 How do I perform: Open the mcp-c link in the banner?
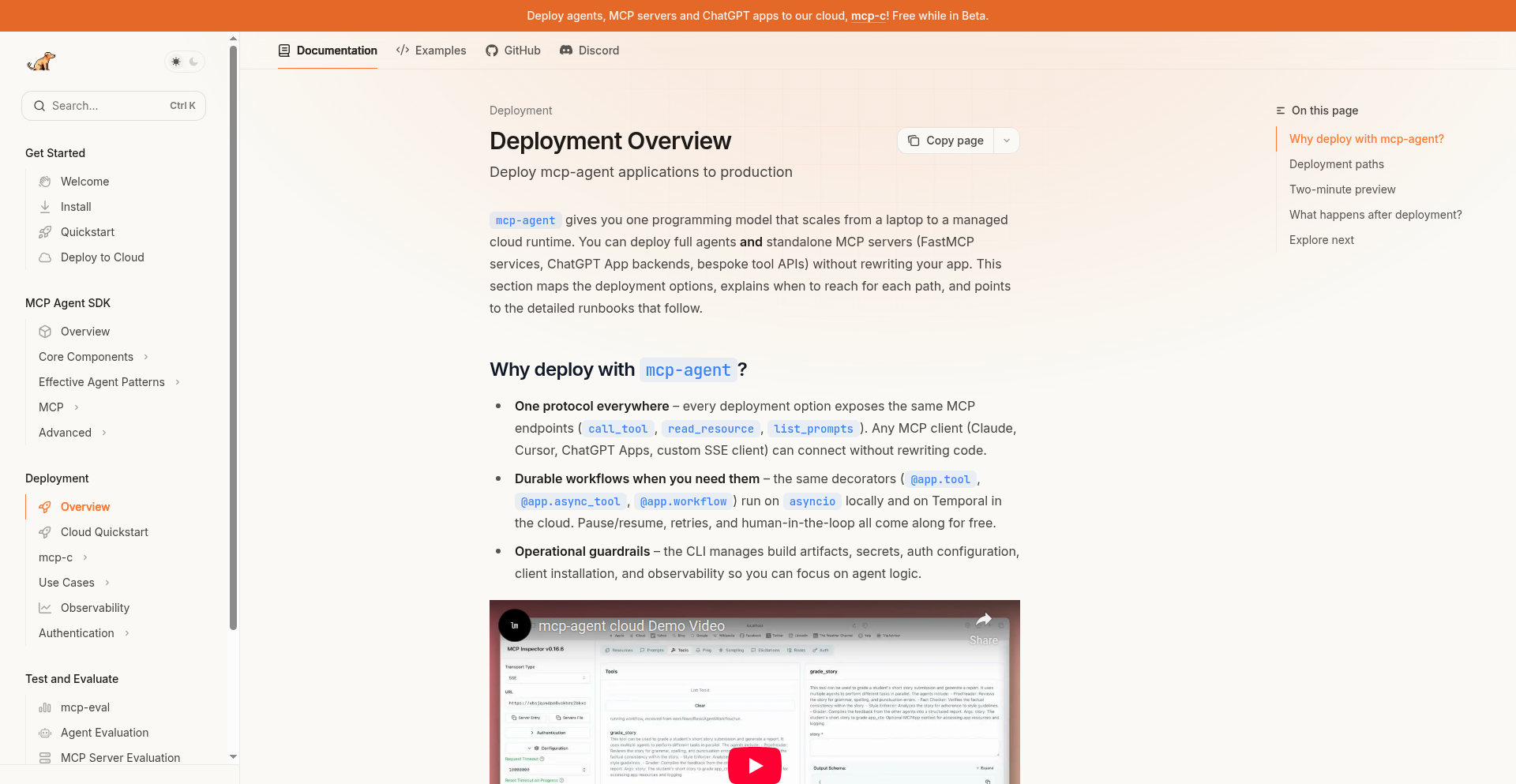click(x=869, y=15)
